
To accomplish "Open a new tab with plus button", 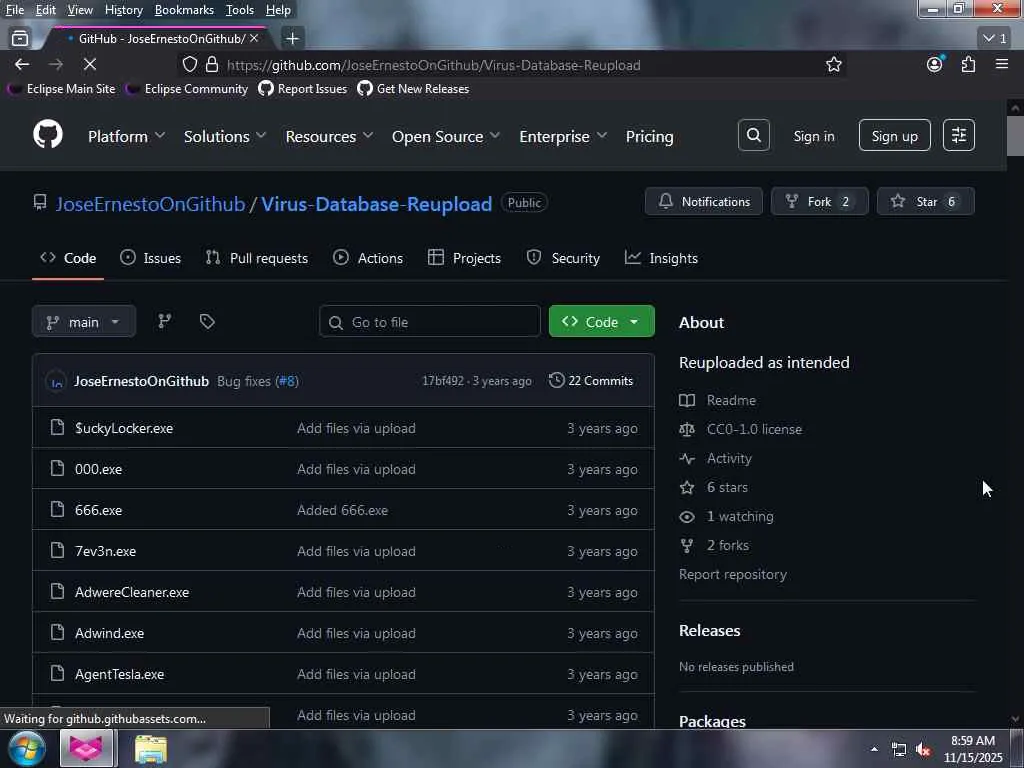I will [292, 39].
